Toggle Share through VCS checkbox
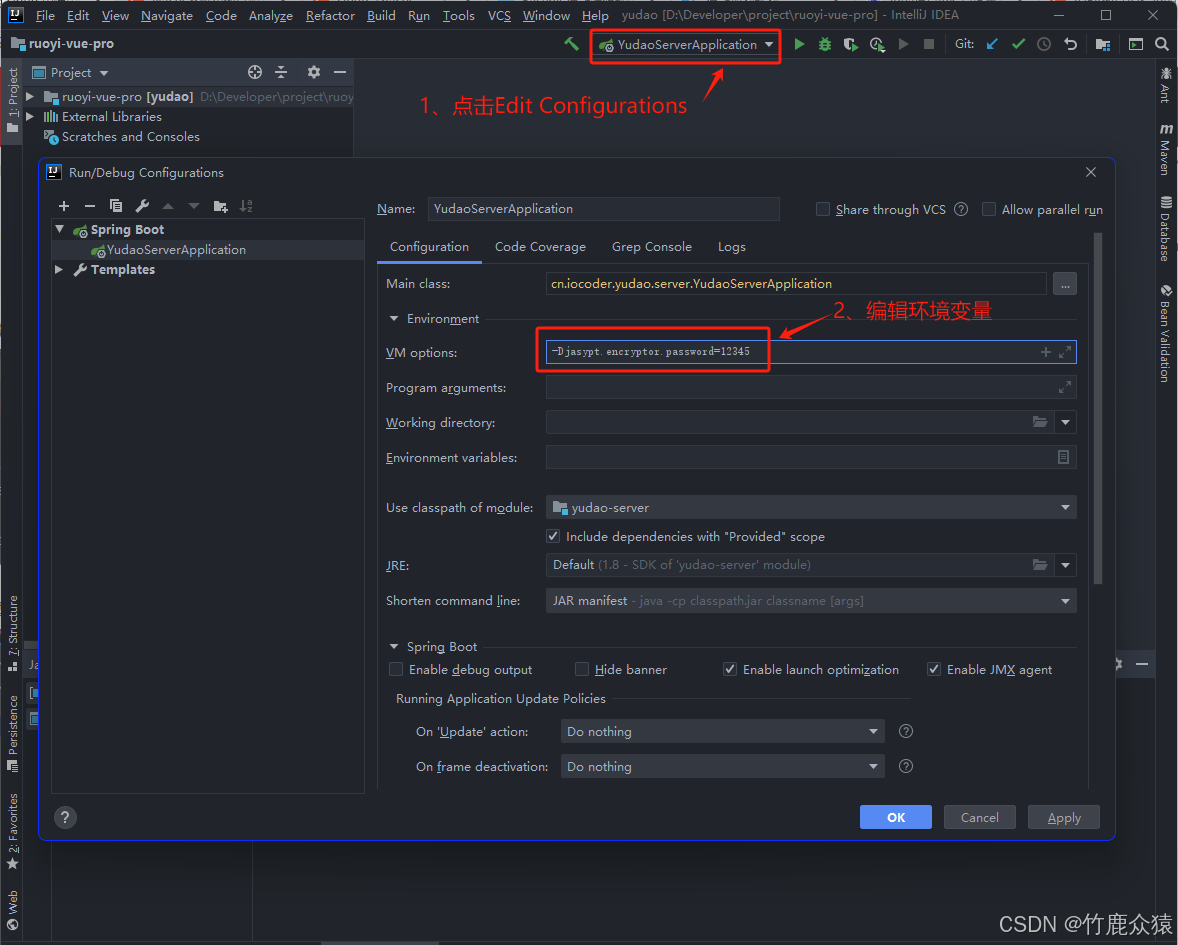 pos(823,210)
